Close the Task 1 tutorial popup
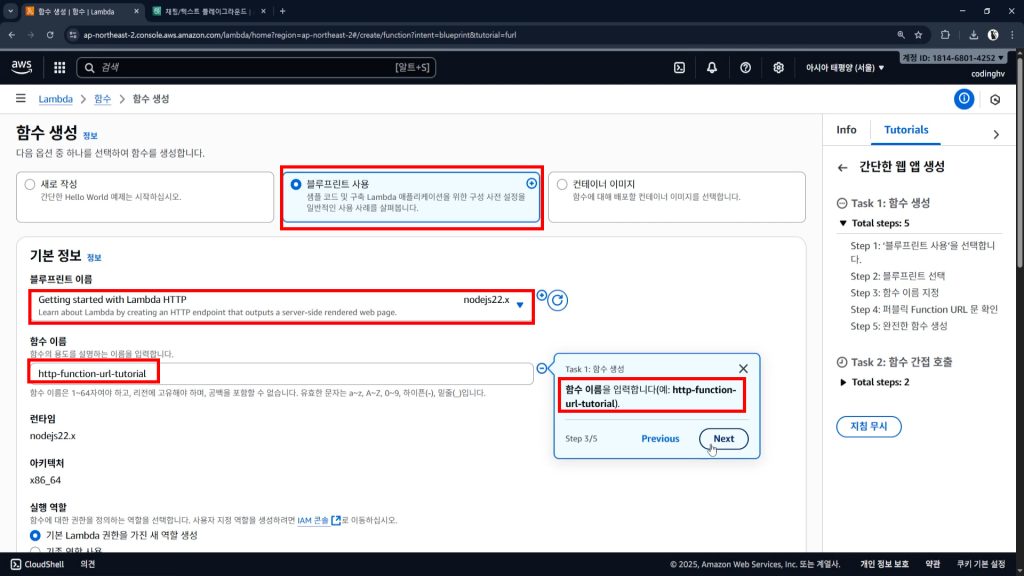The width and height of the screenshot is (1024, 576). coord(743,368)
